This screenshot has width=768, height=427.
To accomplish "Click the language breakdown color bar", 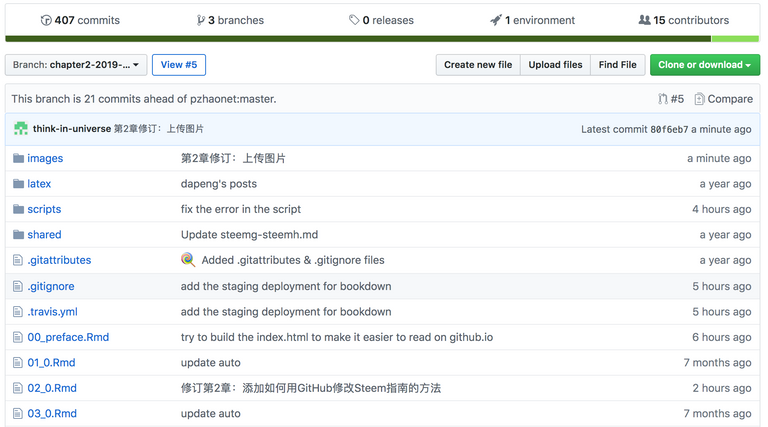I will [x=382, y=39].
